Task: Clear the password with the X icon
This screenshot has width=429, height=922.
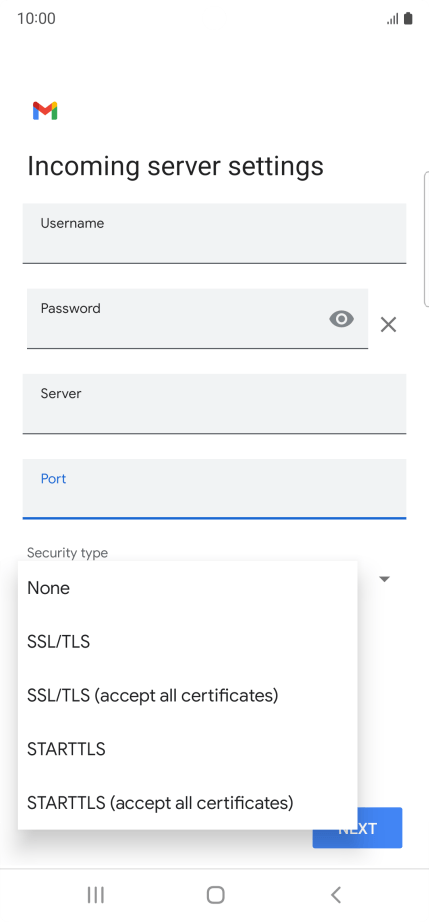Action: tap(388, 324)
